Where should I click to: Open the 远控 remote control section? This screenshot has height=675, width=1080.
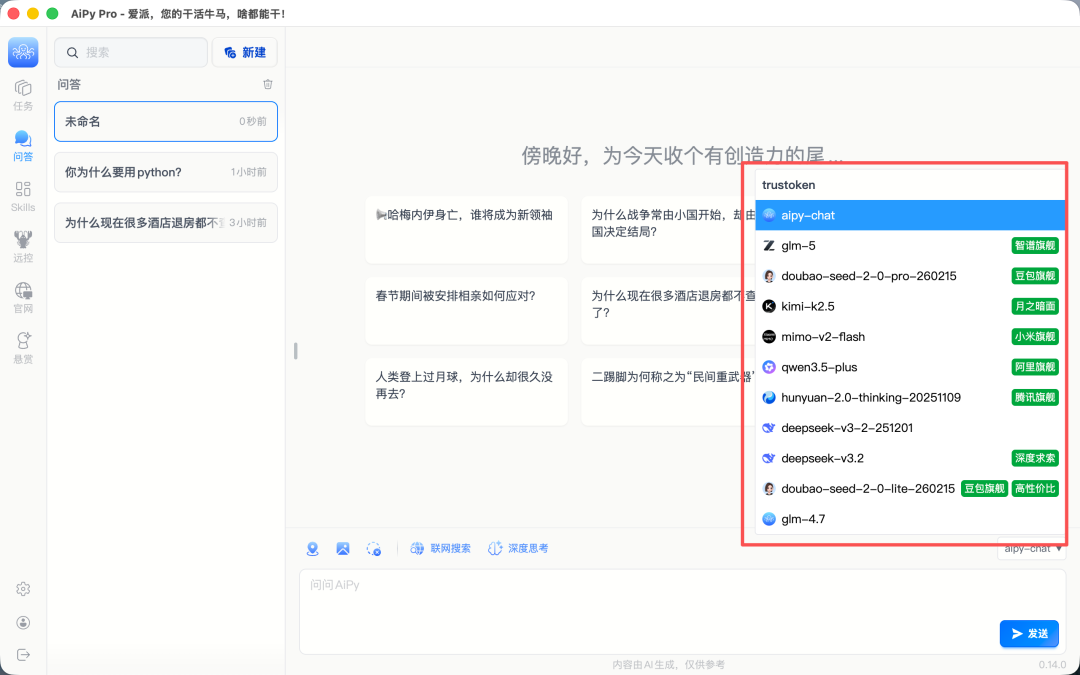(x=23, y=247)
